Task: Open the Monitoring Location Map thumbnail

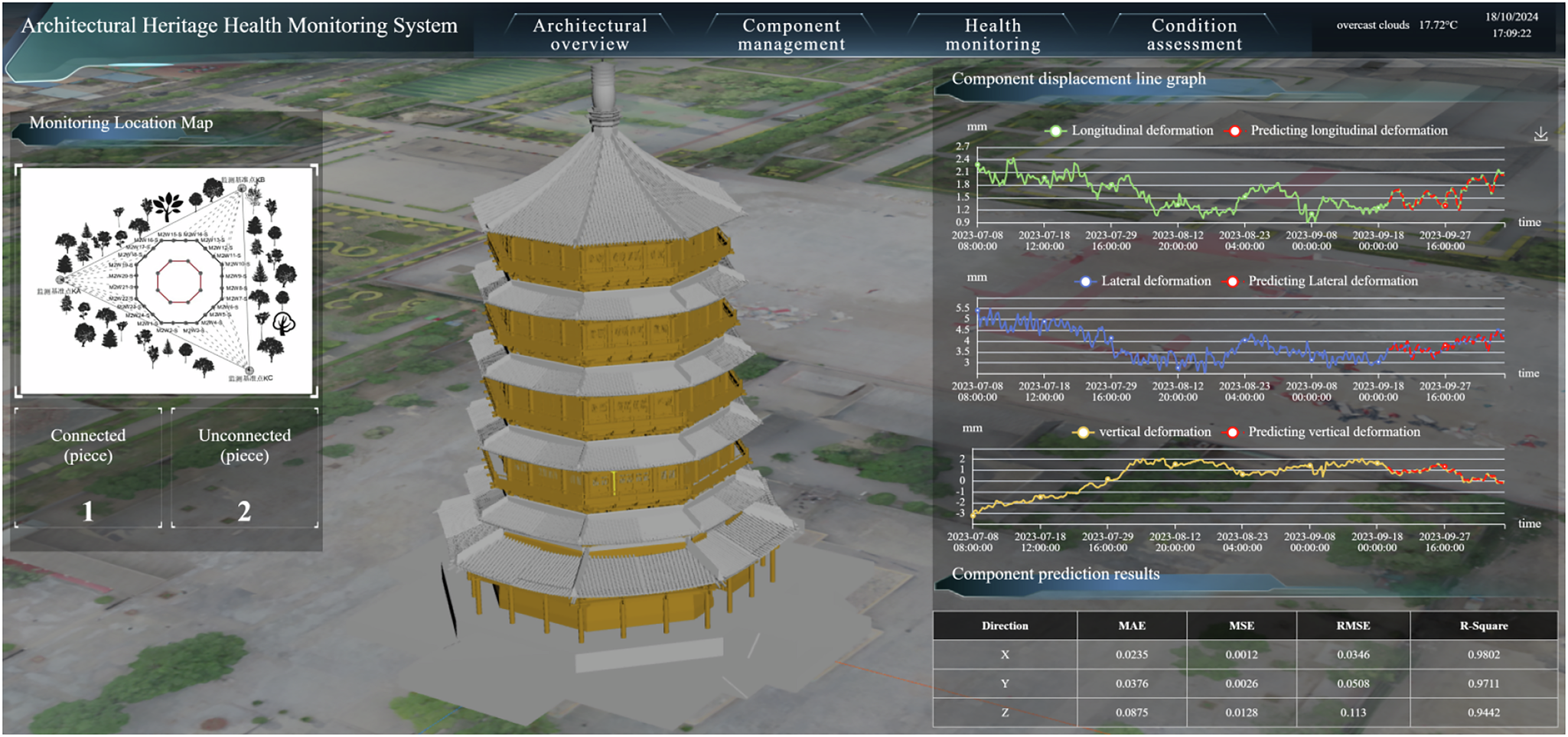Action: [x=166, y=281]
